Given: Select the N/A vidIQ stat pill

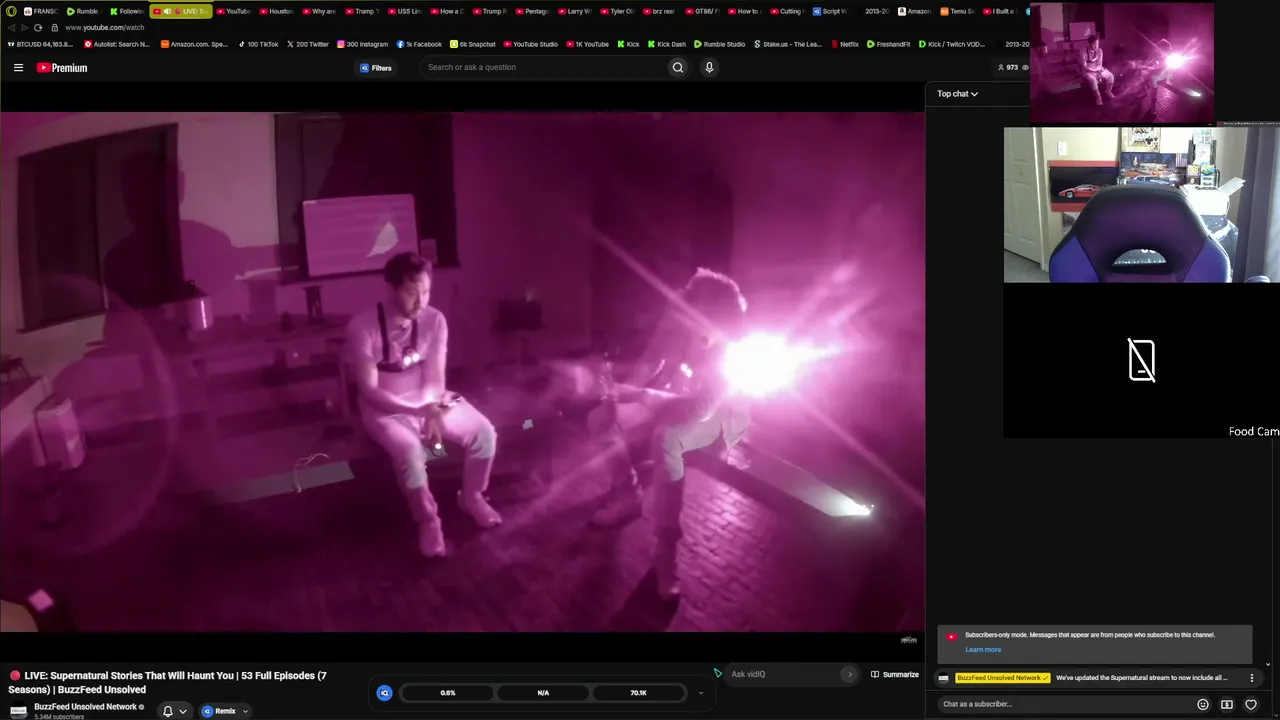Looking at the screenshot, I should (543, 692).
